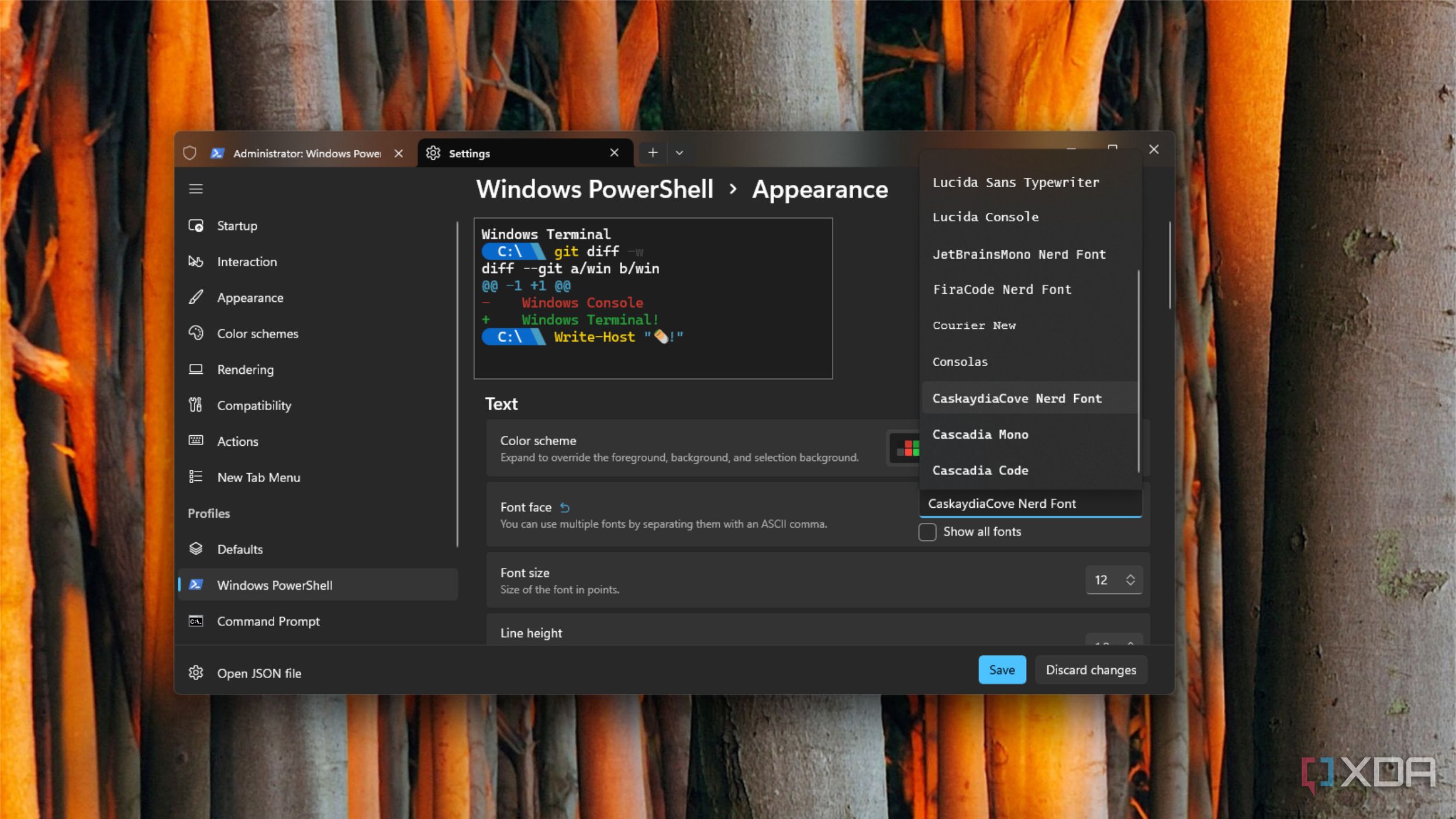Select JetBrainsMono Nerd Font from list
Screen dimensions: 1456x819
pos(1019,254)
